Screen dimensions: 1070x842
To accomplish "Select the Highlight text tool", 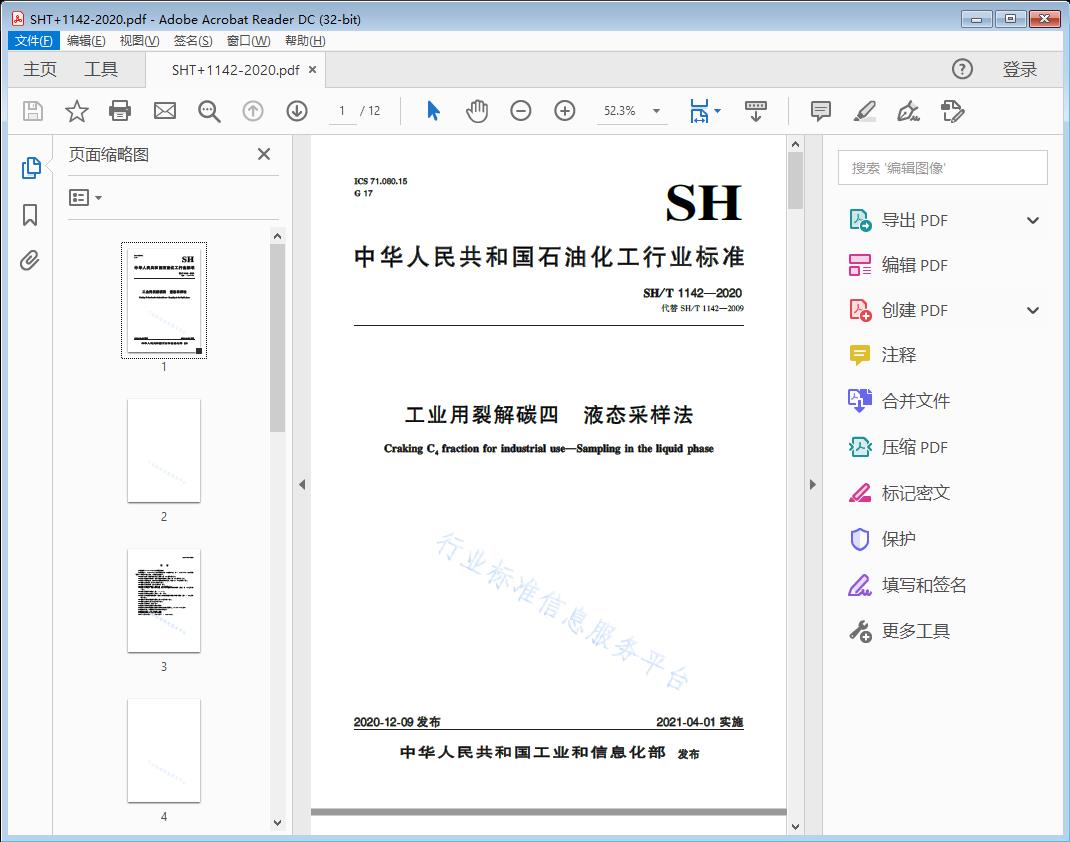I will (866, 112).
